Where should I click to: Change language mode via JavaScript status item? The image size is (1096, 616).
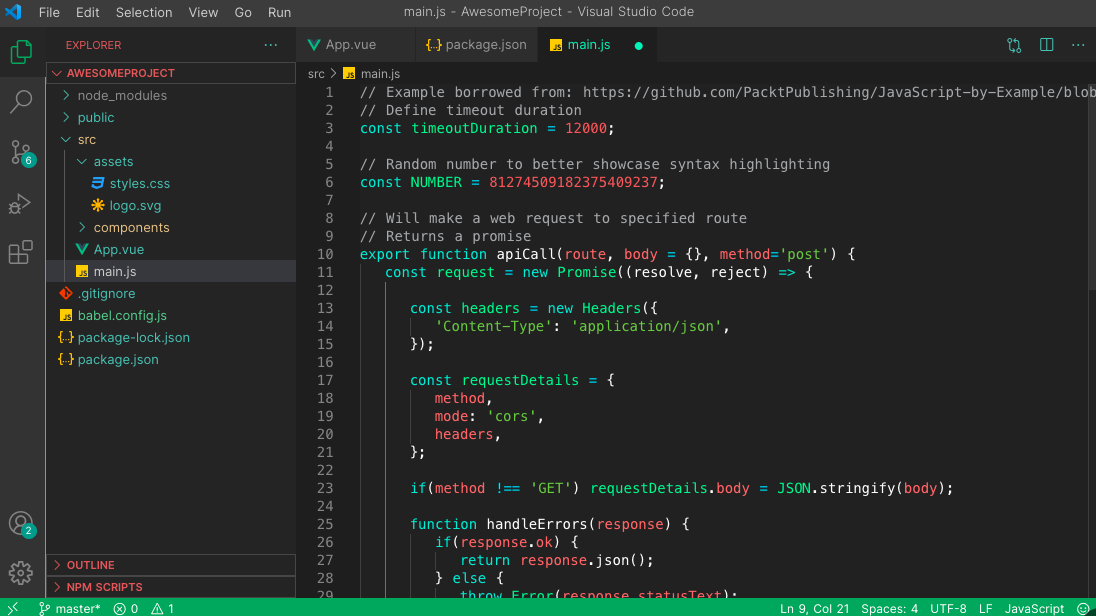tap(1034, 608)
